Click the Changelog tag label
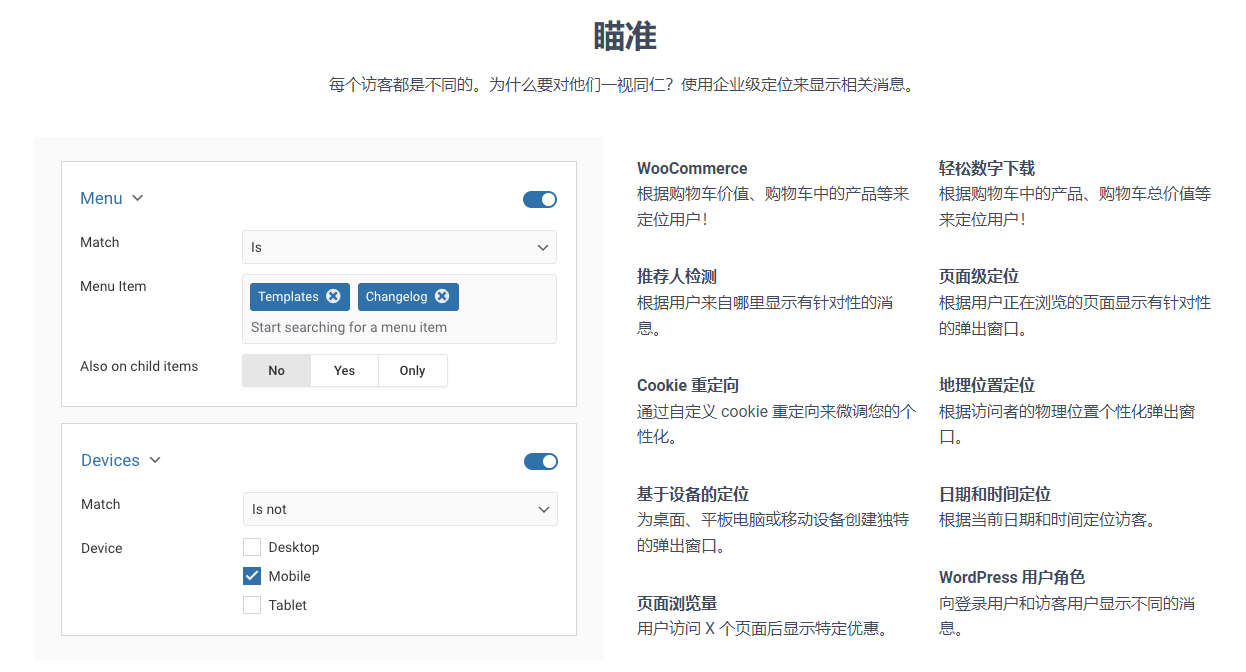This screenshot has width=1246, height=672. [x=396, y=296]
